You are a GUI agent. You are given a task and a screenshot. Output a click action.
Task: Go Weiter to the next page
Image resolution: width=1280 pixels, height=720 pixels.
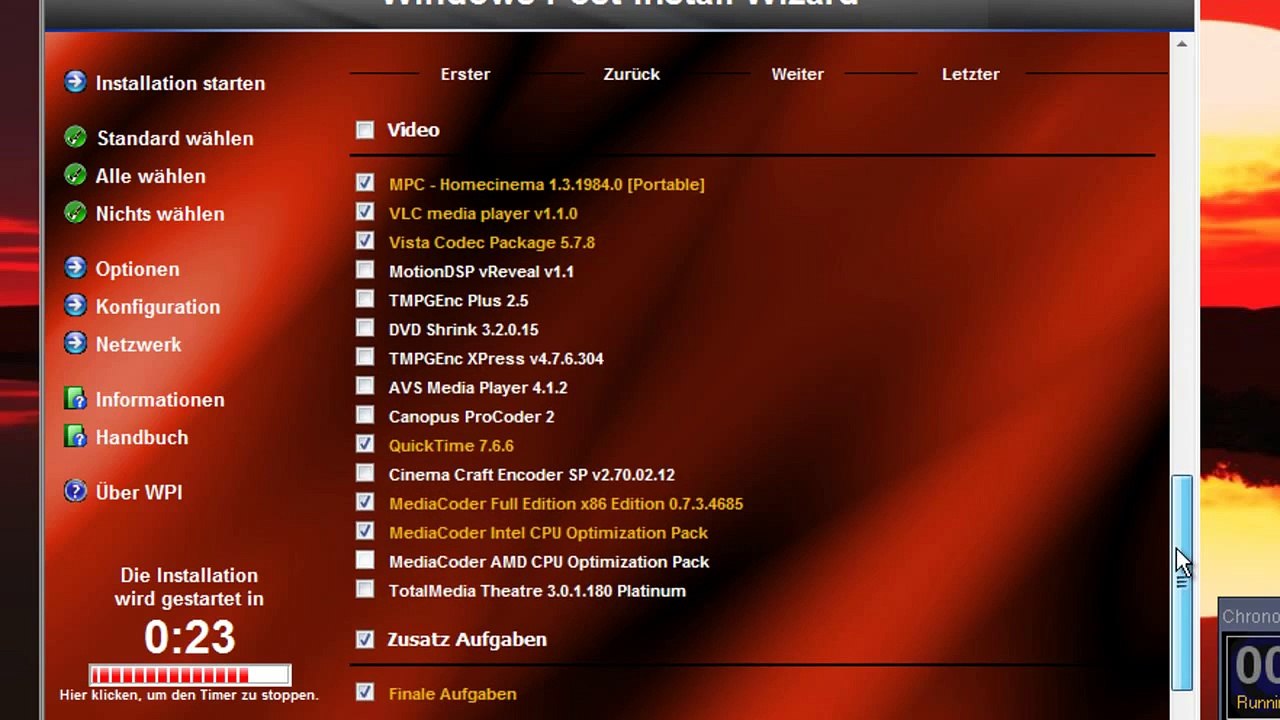[797, 74]
